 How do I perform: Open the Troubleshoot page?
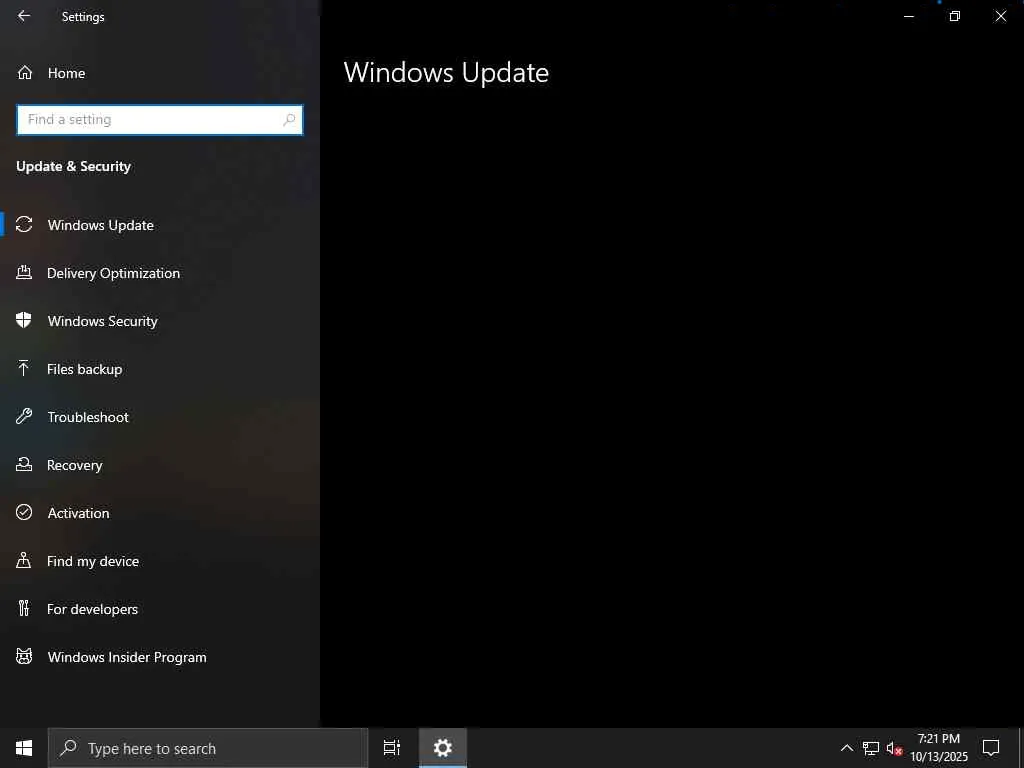[x=160, y=417]
